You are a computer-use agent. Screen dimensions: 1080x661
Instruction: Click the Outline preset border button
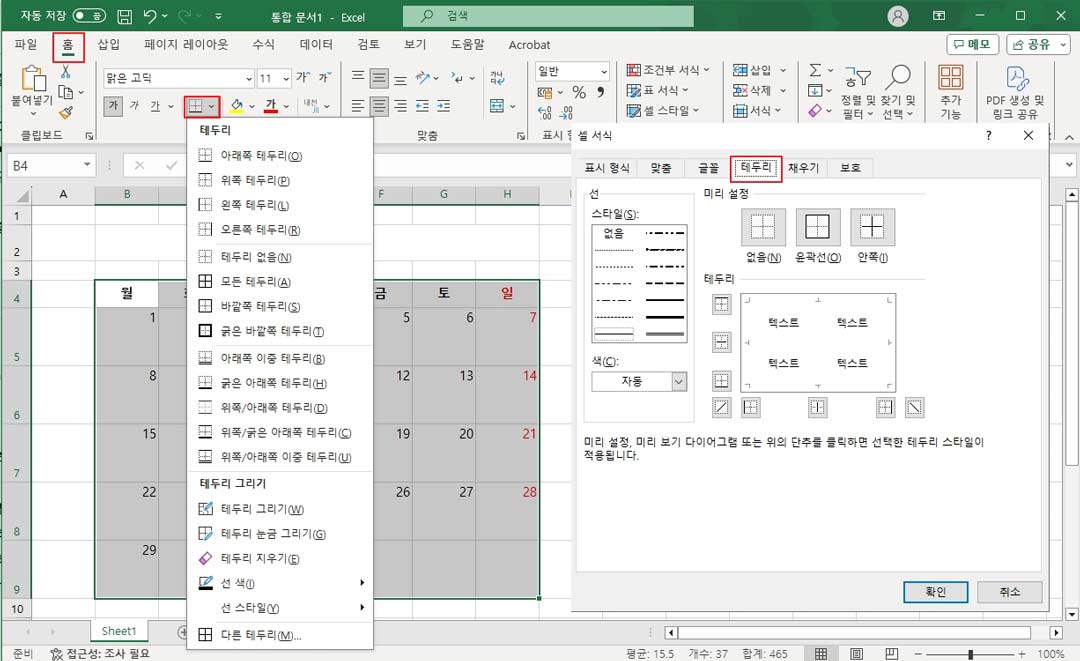click(x=818, y=227)
